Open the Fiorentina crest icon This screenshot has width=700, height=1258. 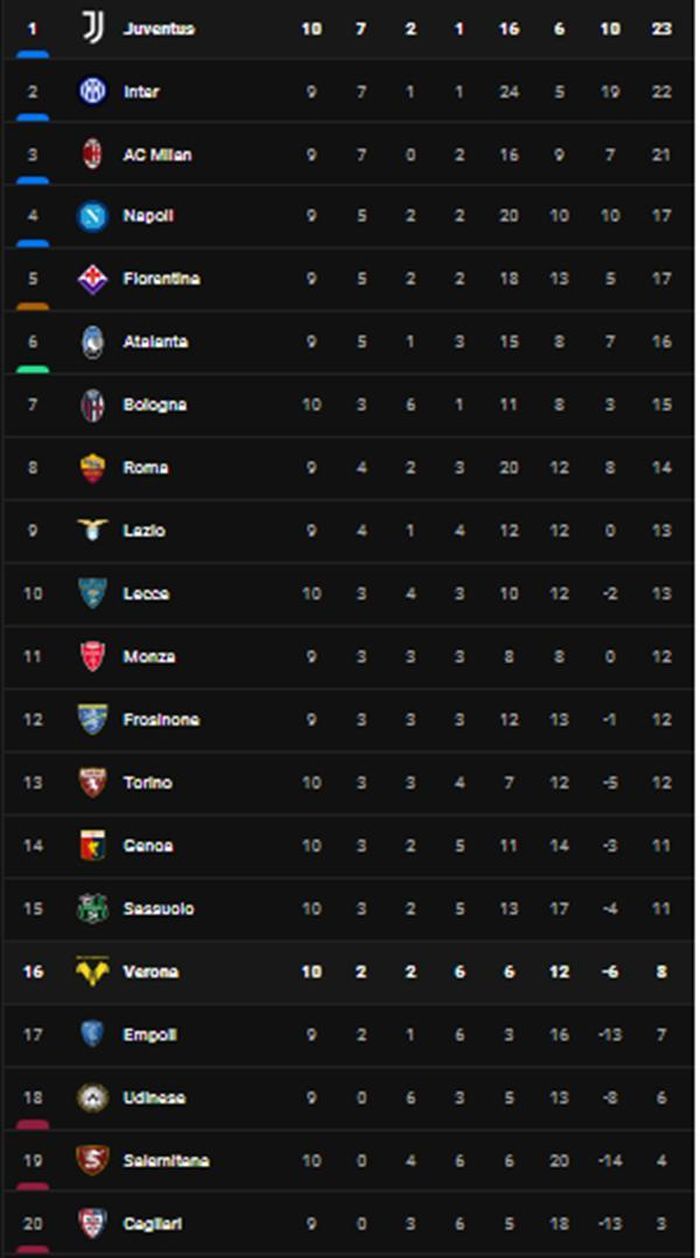(93, 279)
